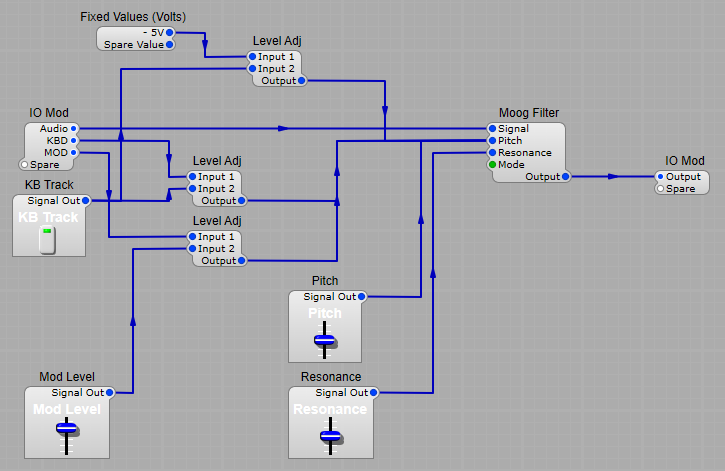This screenshot has height=471, width=725.
Task: Select the Fixed Values (Volts) module label
Action: tap(133, 17)
